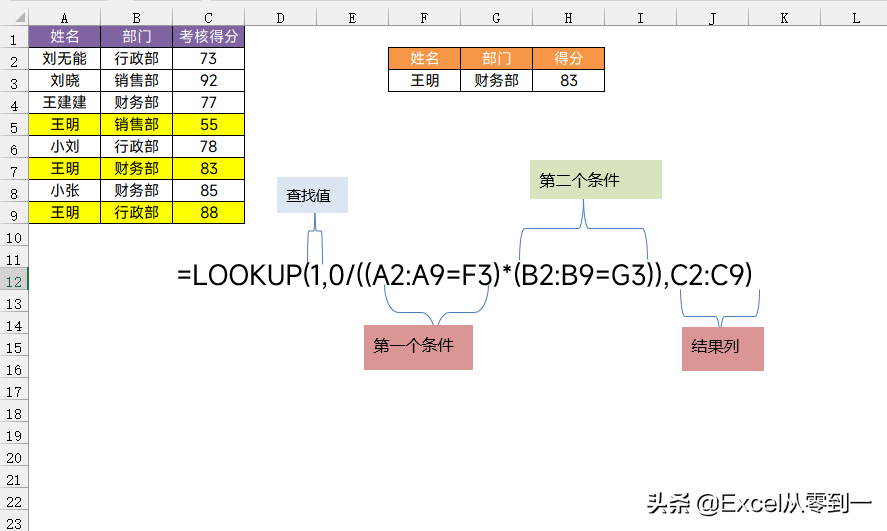This screenshot has width=887, height=531.
Task: Select column B header
Action: pos(136,18)
